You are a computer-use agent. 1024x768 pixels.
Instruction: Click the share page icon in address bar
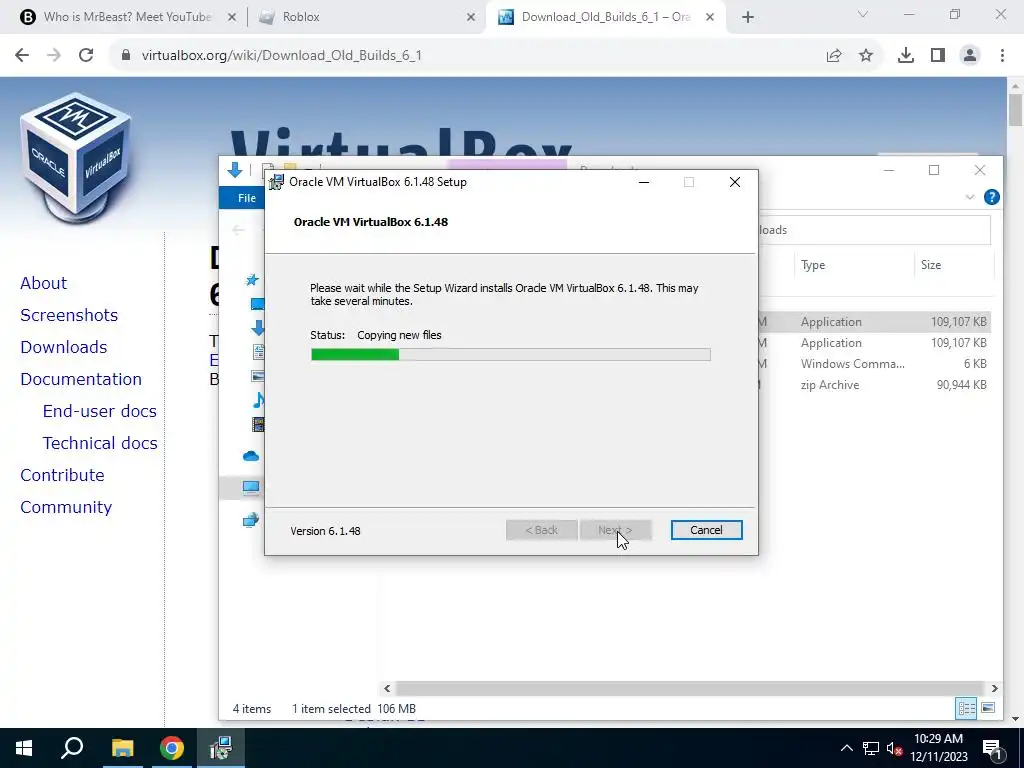[x=834, y=56]
